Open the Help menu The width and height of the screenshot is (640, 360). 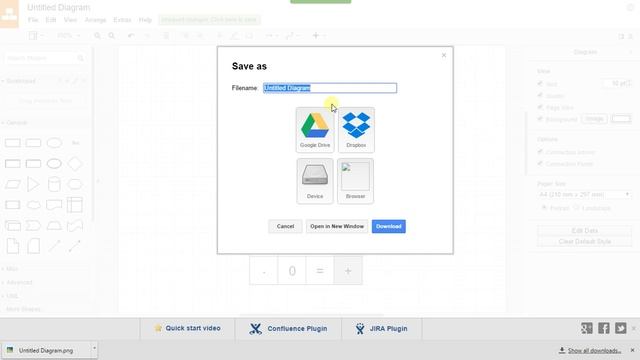[145, 20]
